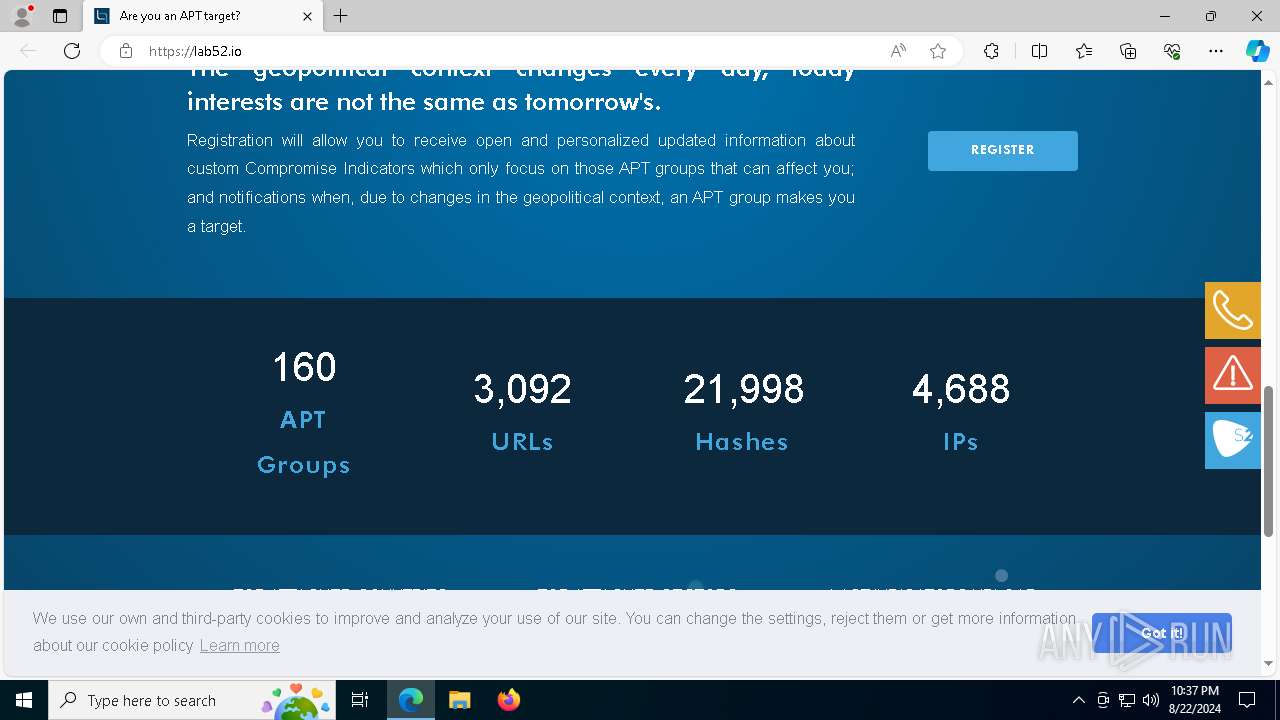This screenshot has height=720, width=1280.
Task: Select the 'Are you an APT target?' tab
Action: [204, 16]
